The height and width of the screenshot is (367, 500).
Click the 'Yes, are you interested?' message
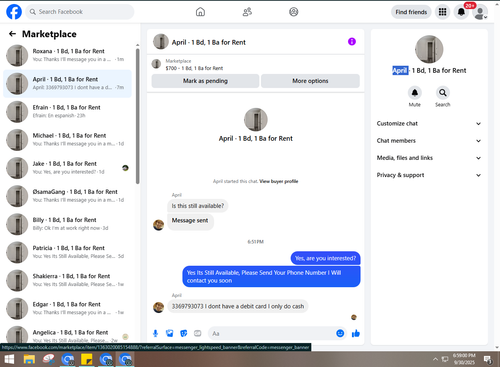(325, 258)
